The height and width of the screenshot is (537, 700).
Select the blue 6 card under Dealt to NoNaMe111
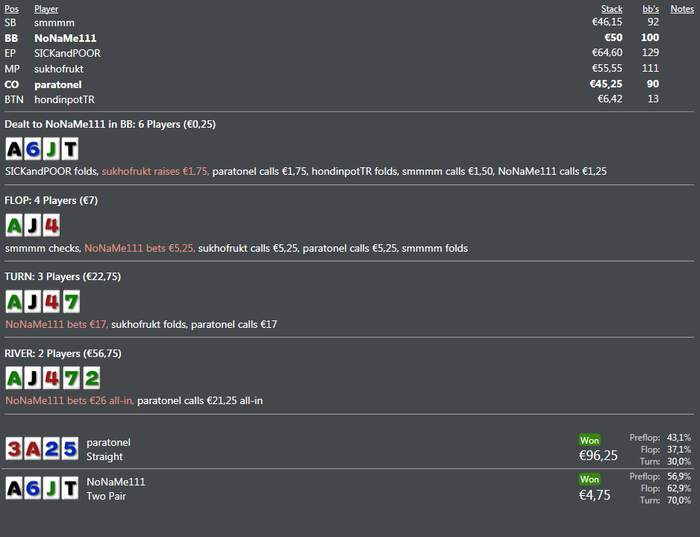click(x=33, y=149)
